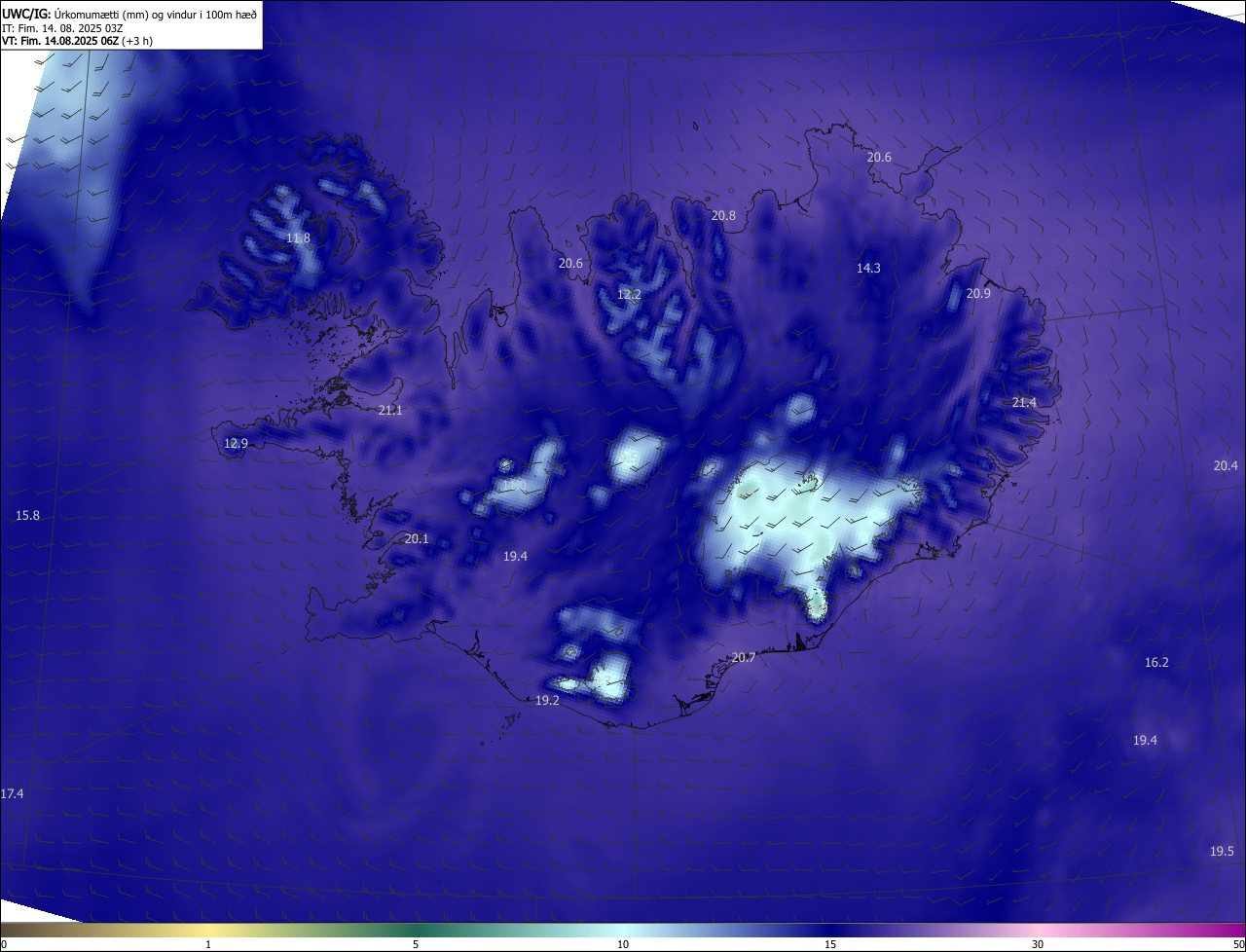Click the 20.4 value over the eastern sea
Screen dimensions: 1246x952
coord(1226,466)
